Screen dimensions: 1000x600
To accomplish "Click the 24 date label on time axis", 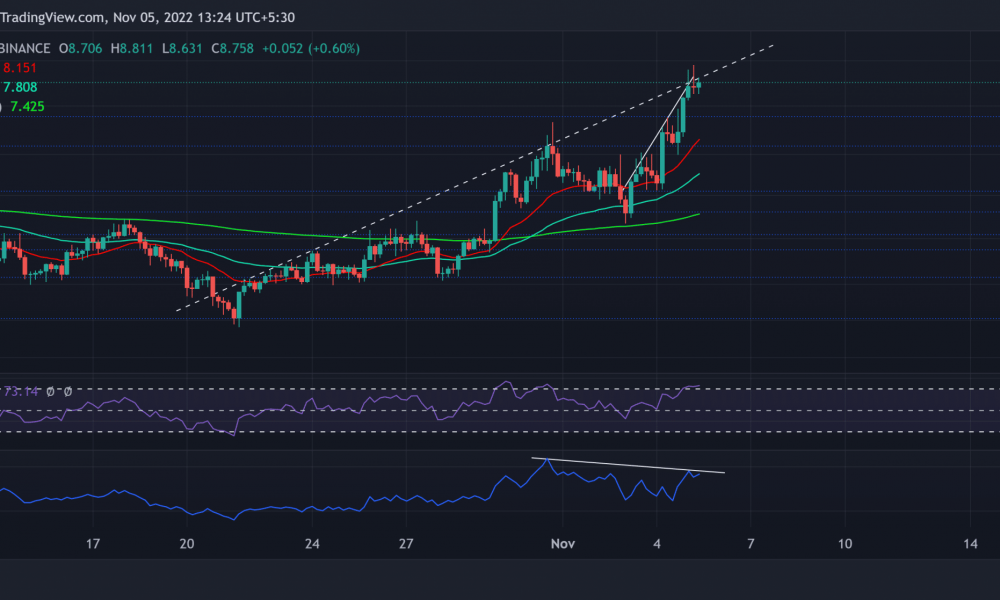I will (312, 544).
